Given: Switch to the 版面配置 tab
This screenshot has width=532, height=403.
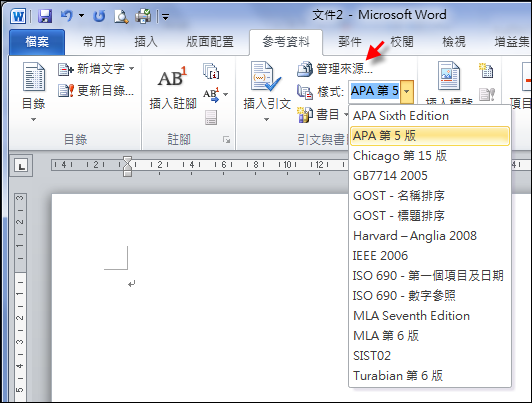Looking at the screenshot, I should coord(210,42).
